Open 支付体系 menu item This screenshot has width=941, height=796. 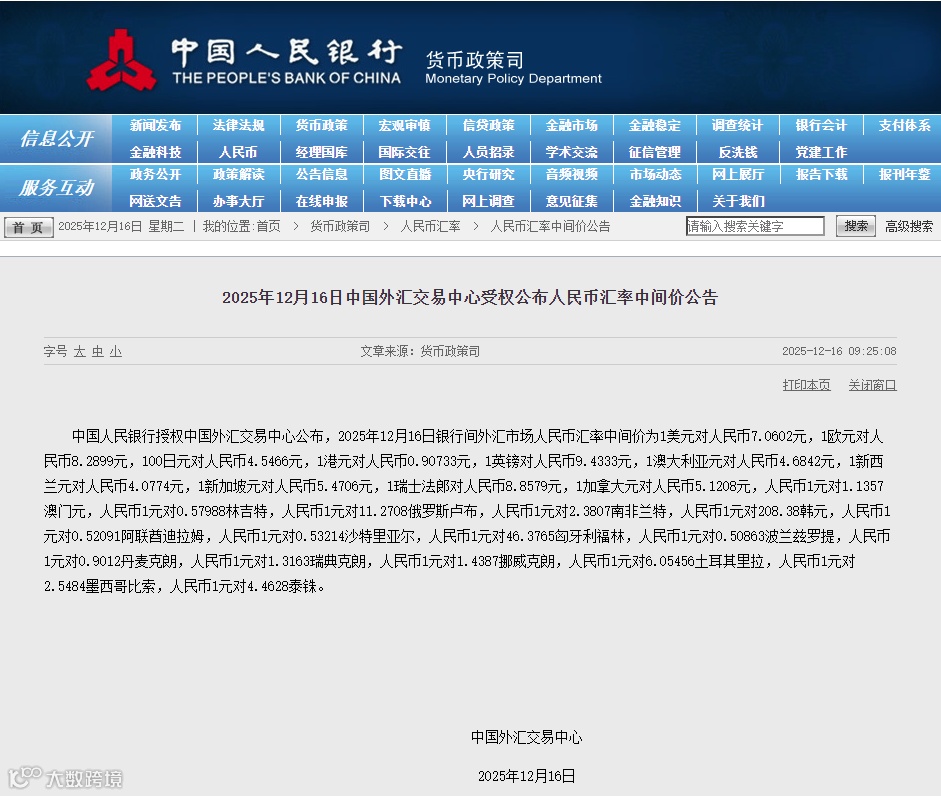(x=904, y=125)
